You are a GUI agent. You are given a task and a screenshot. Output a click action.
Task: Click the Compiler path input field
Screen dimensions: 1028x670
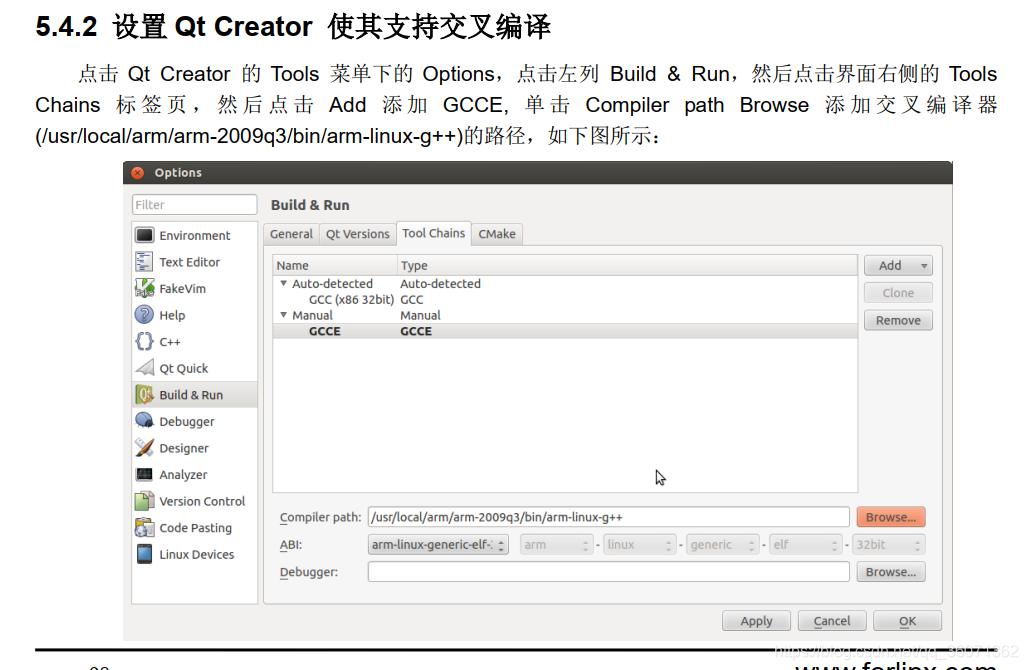608,517
